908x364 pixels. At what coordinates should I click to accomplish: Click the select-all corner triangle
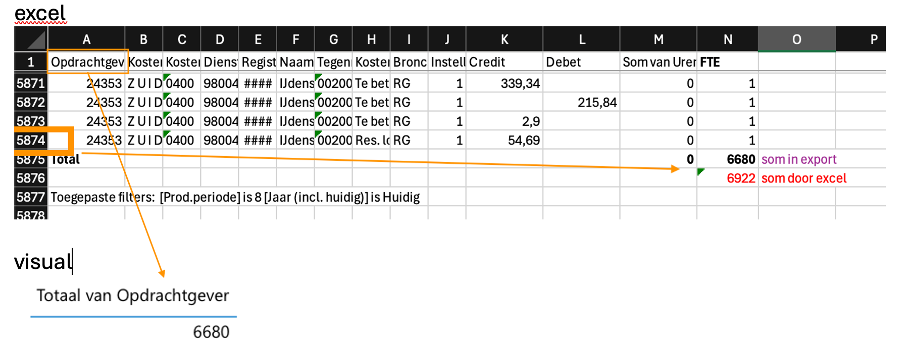click(x=31, y=39)
